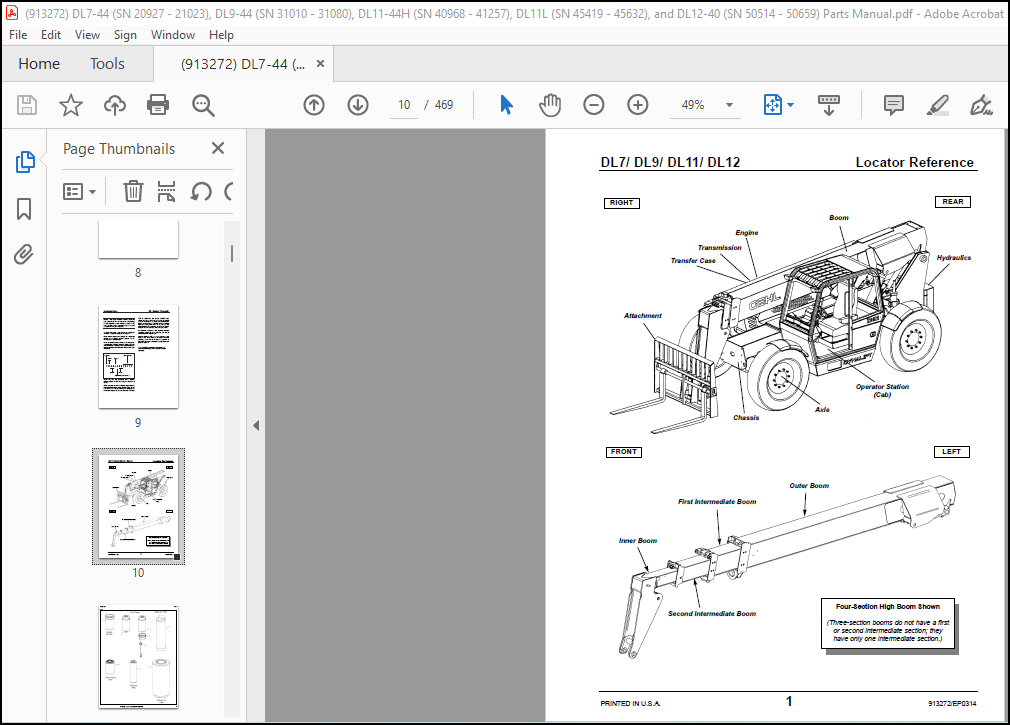1010x725 pixels.
Task: Click the 'Attachment' diagram label
Action: coord(642,315)
